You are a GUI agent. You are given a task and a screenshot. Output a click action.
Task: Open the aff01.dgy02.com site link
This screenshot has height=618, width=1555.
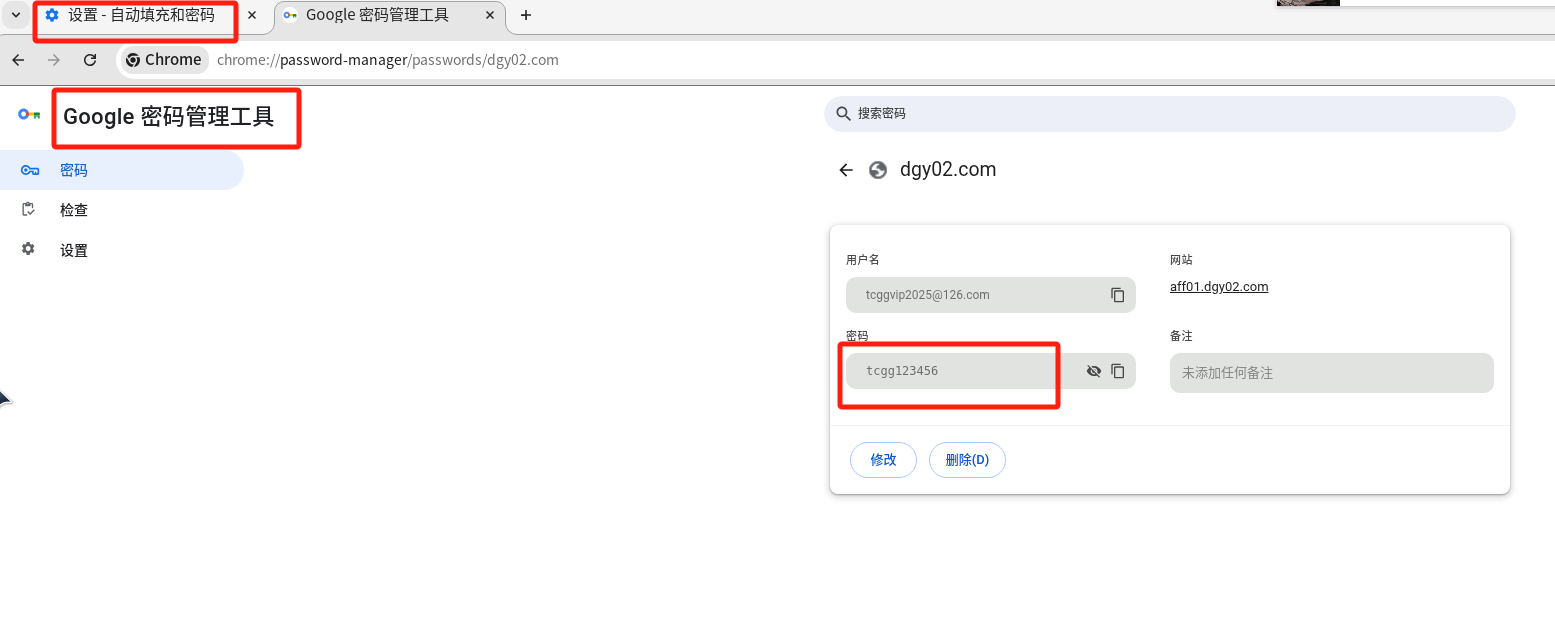1219,287
